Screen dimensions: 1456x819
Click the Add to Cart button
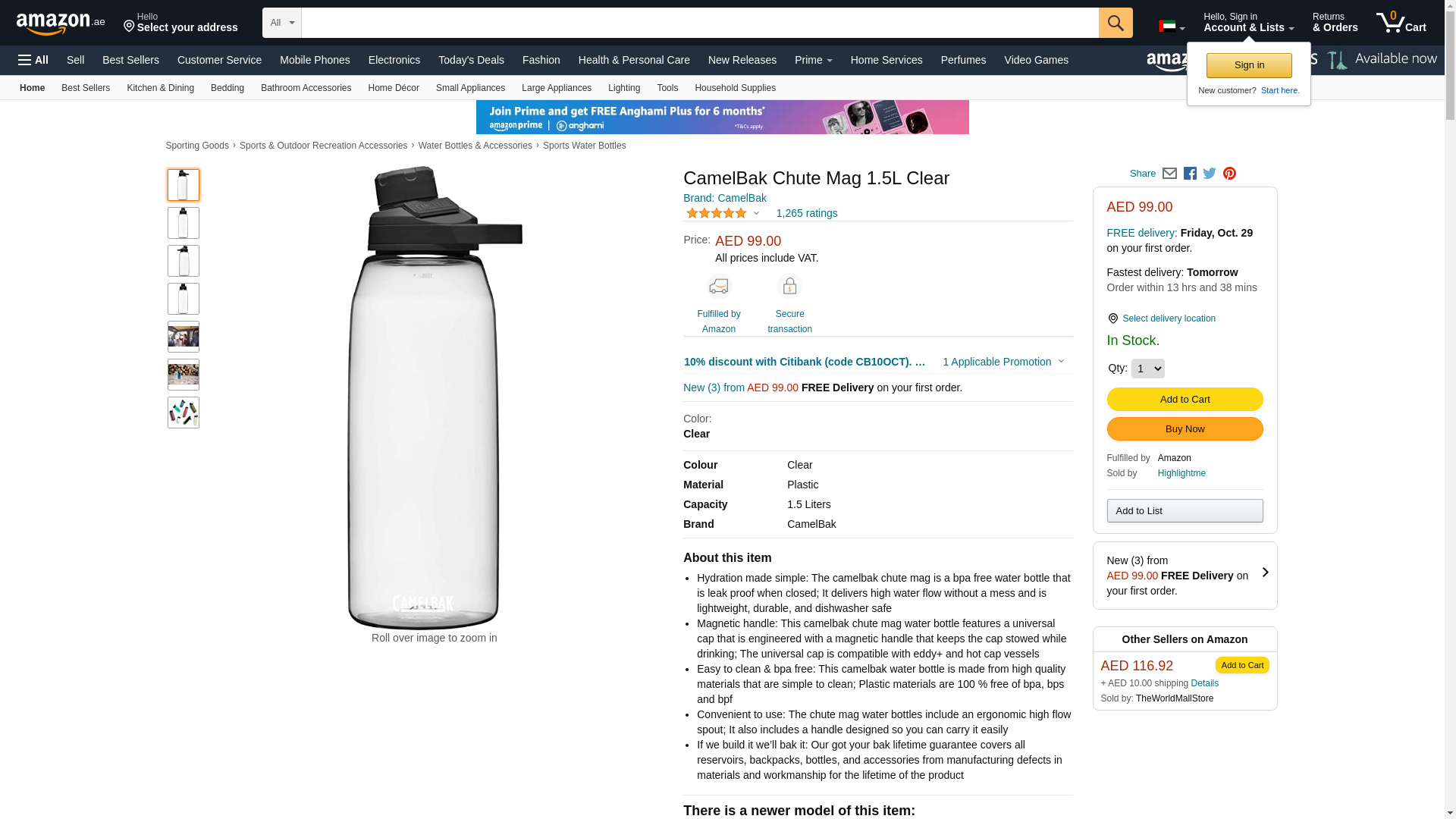tap(1185, 400)
